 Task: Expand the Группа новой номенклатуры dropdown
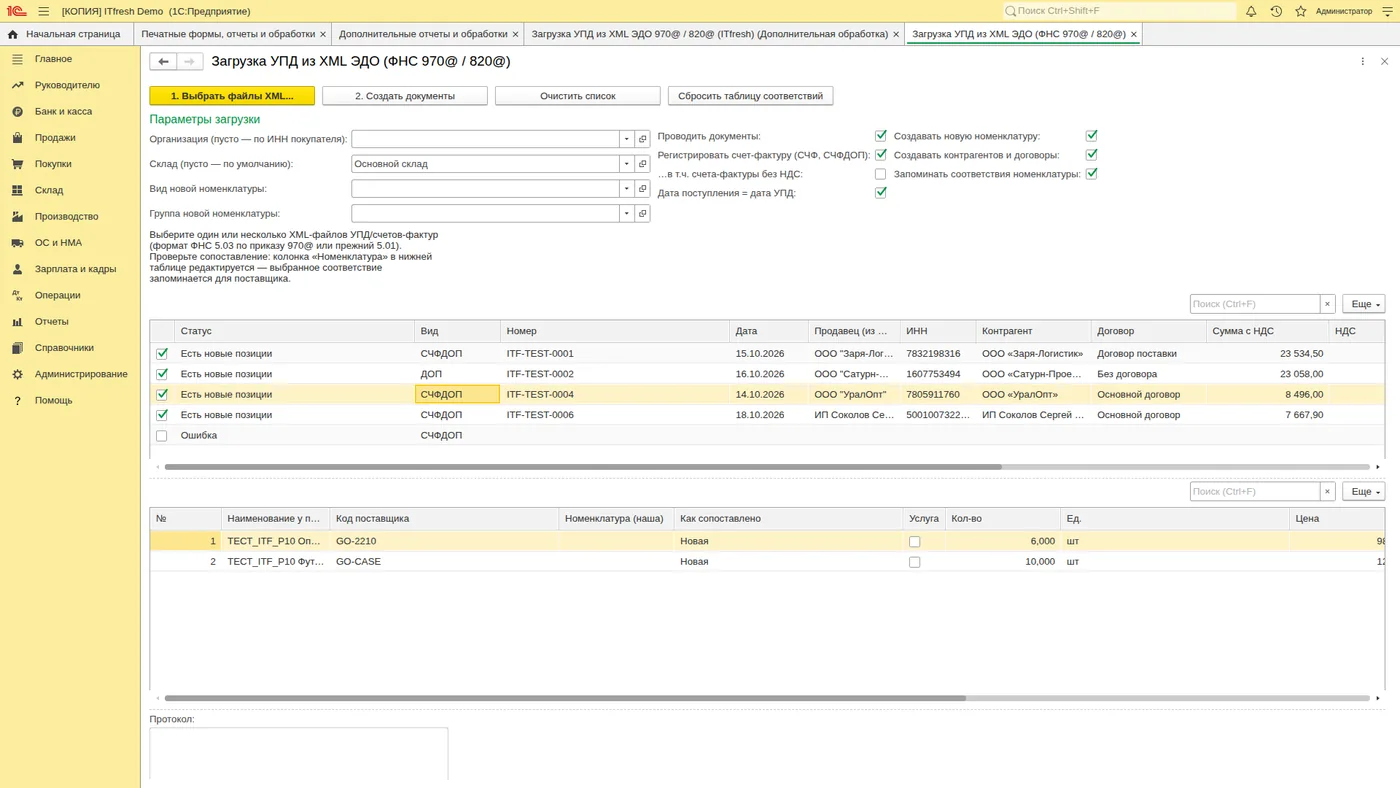(627, 213)
